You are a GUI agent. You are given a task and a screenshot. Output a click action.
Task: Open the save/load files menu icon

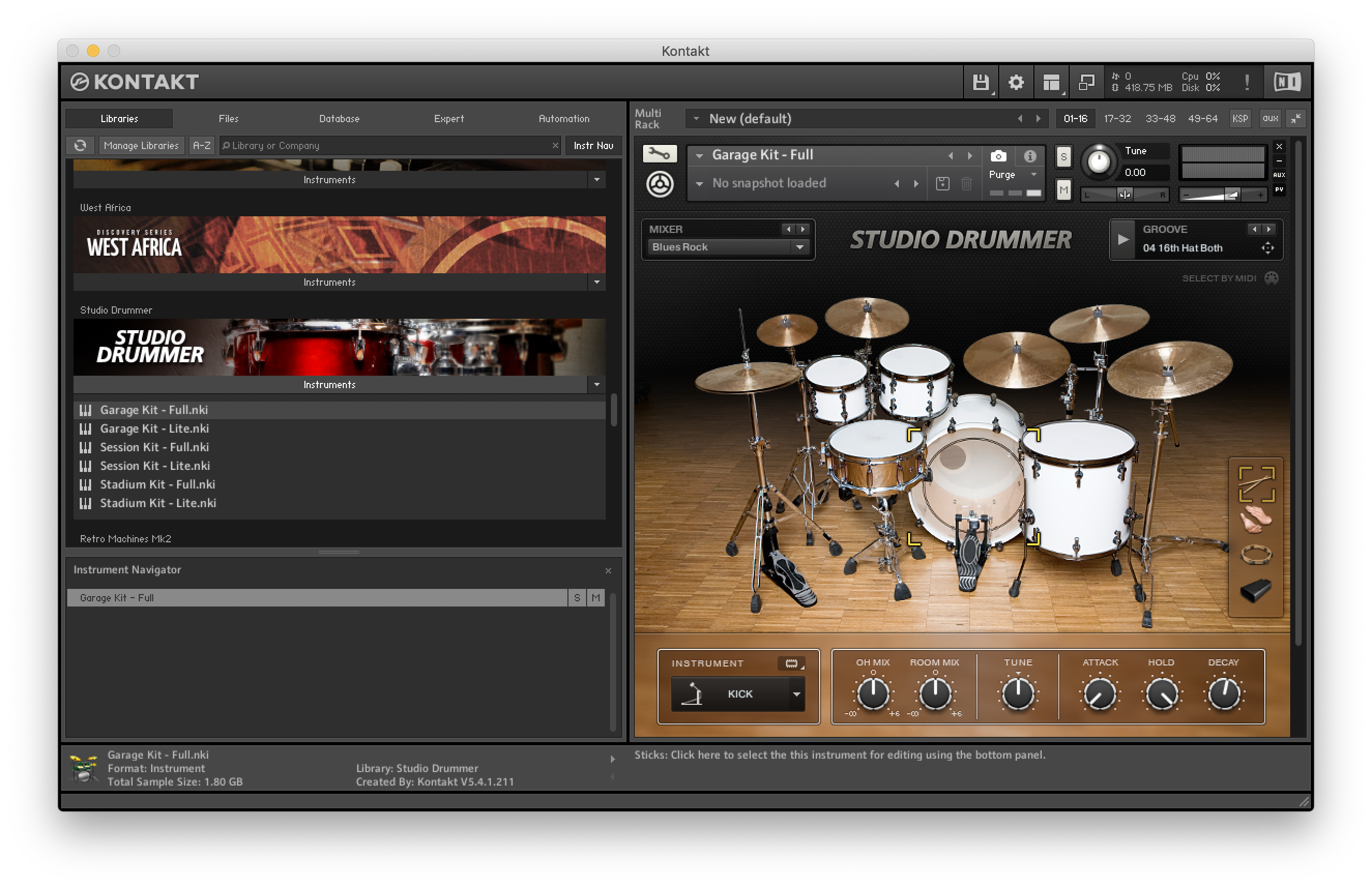(x=981, y=82)
